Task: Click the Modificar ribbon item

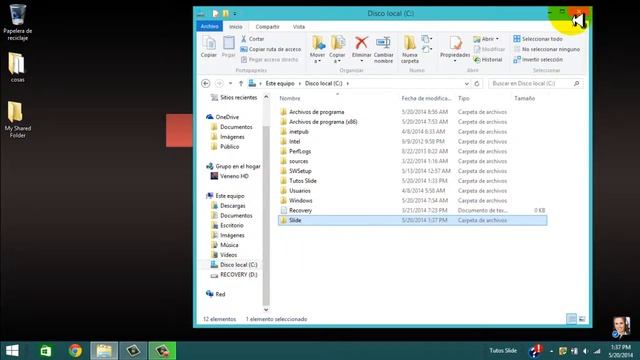Action: tap(489, 49)
